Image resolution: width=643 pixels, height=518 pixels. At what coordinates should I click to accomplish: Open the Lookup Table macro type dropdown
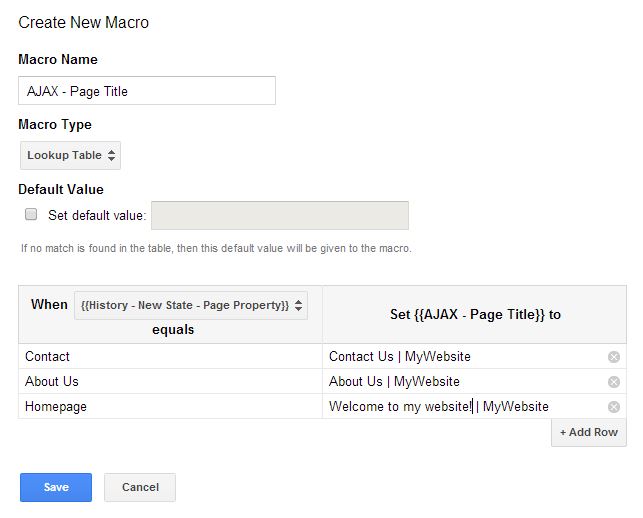pyautogui.click(x=70, y=155)
